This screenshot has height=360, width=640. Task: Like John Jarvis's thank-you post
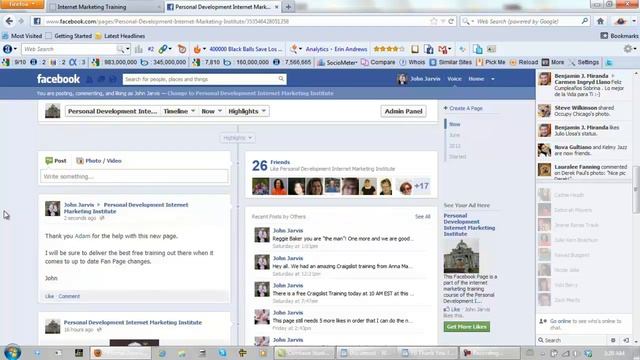click(x=49, y=296)
